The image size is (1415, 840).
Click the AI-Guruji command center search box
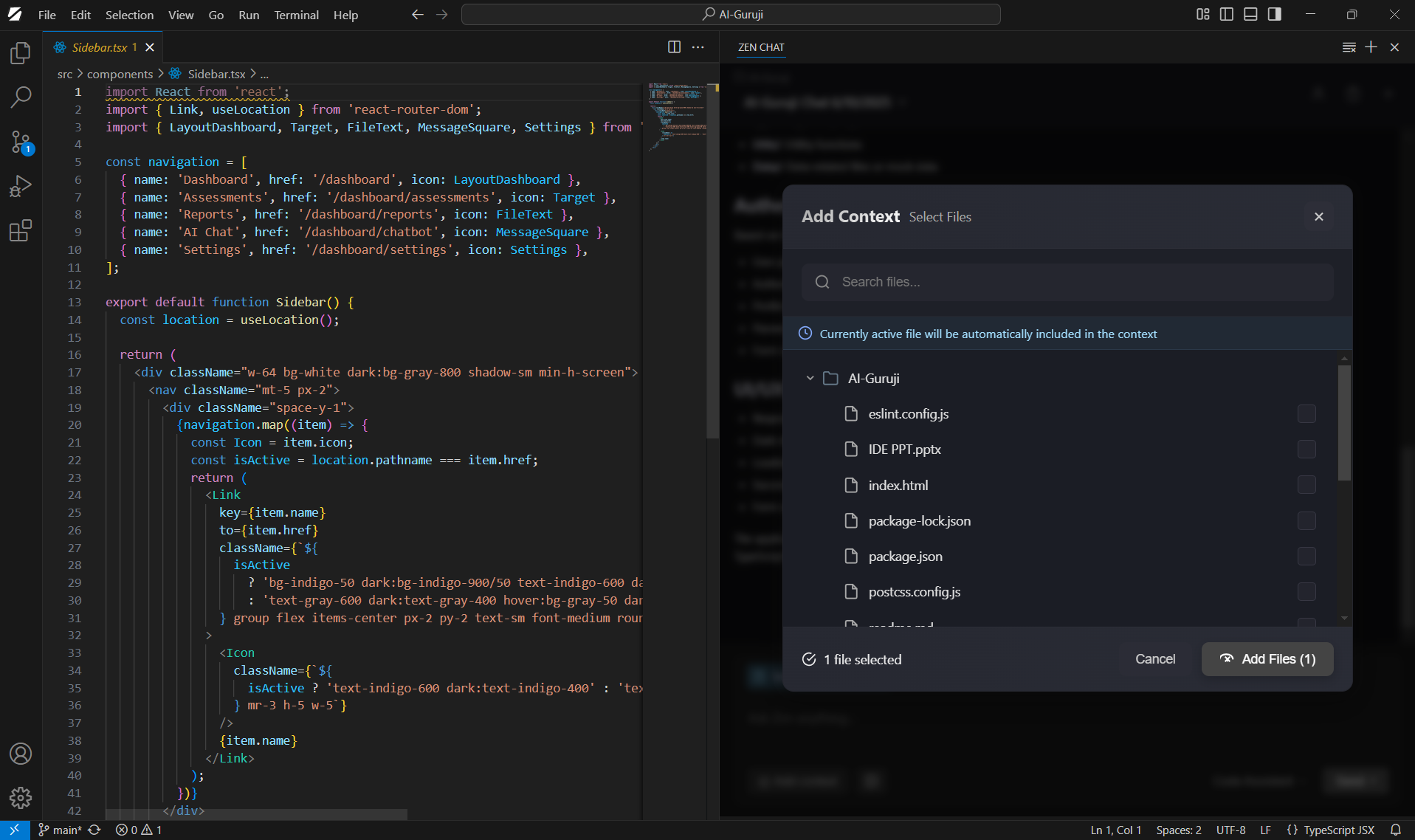(x=731, y=14)
